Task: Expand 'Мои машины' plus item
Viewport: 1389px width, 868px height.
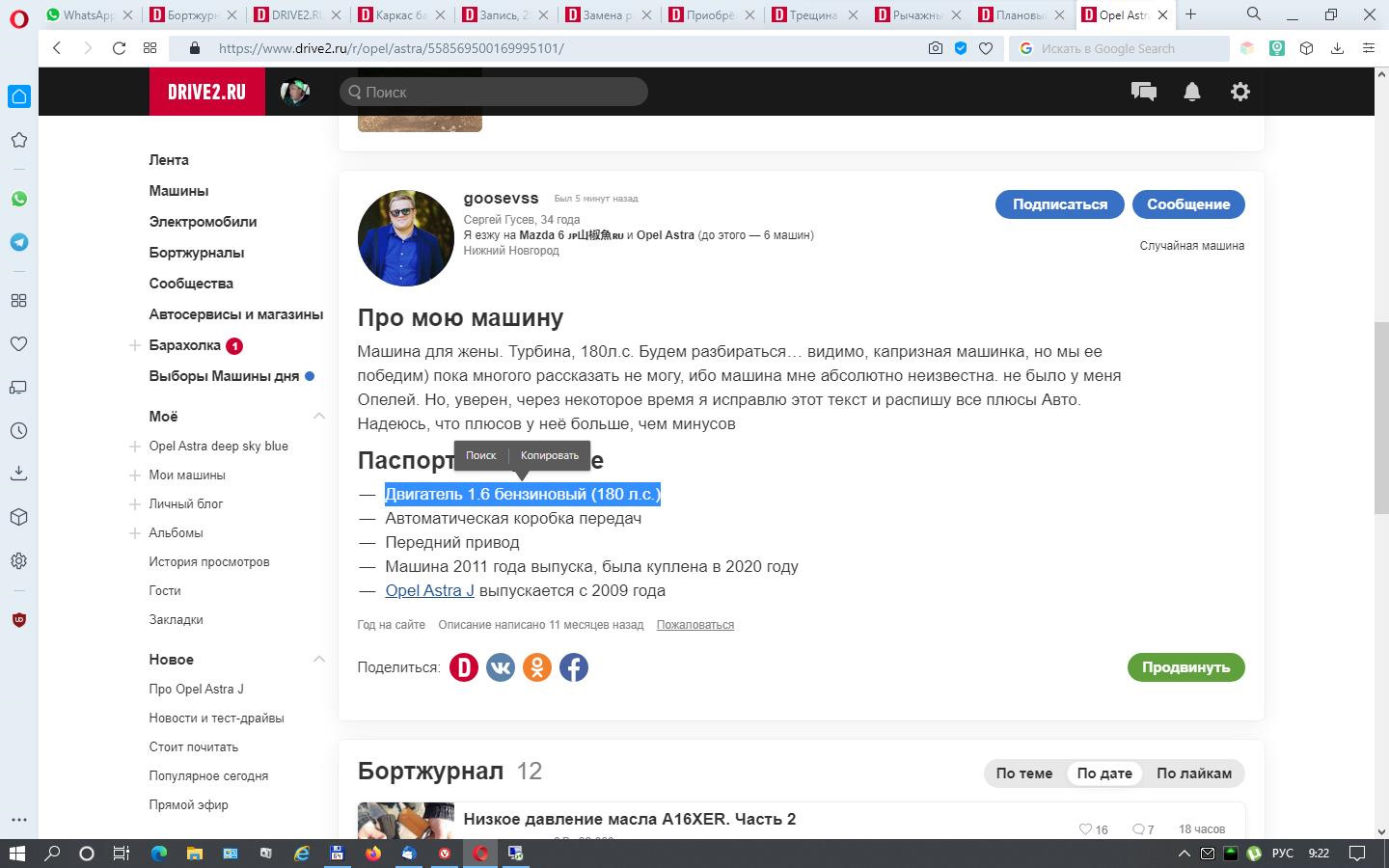Action: click(135, 475)
